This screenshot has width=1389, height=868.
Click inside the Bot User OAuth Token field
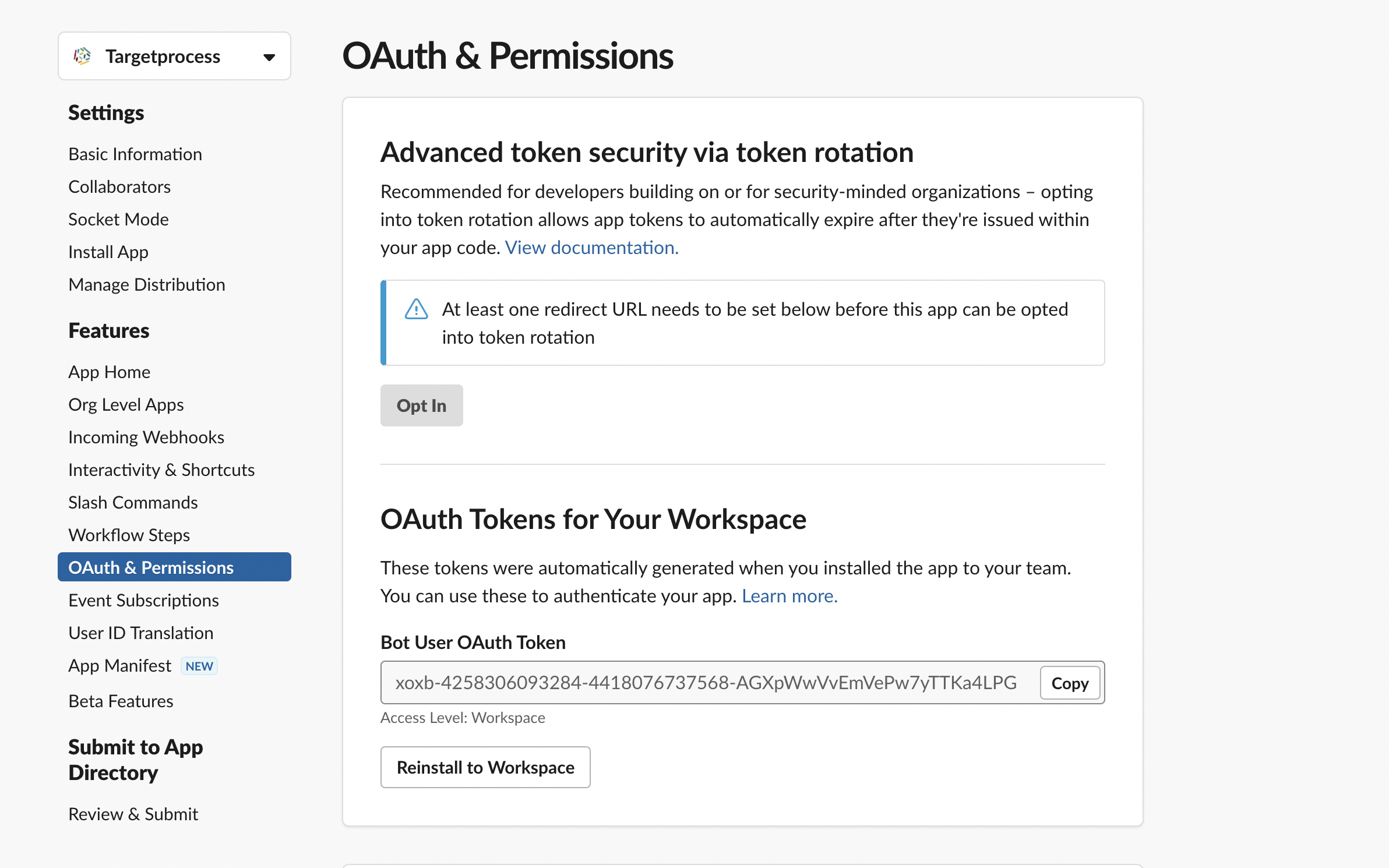705,683
